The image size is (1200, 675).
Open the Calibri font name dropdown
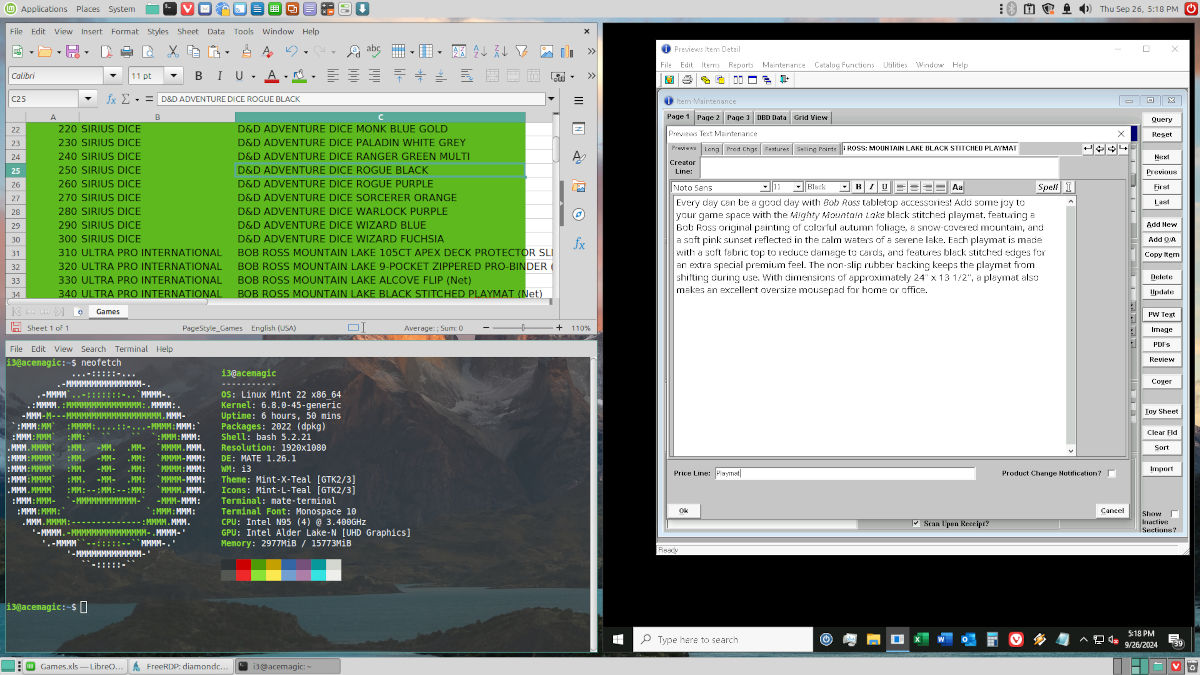(113, 76)
